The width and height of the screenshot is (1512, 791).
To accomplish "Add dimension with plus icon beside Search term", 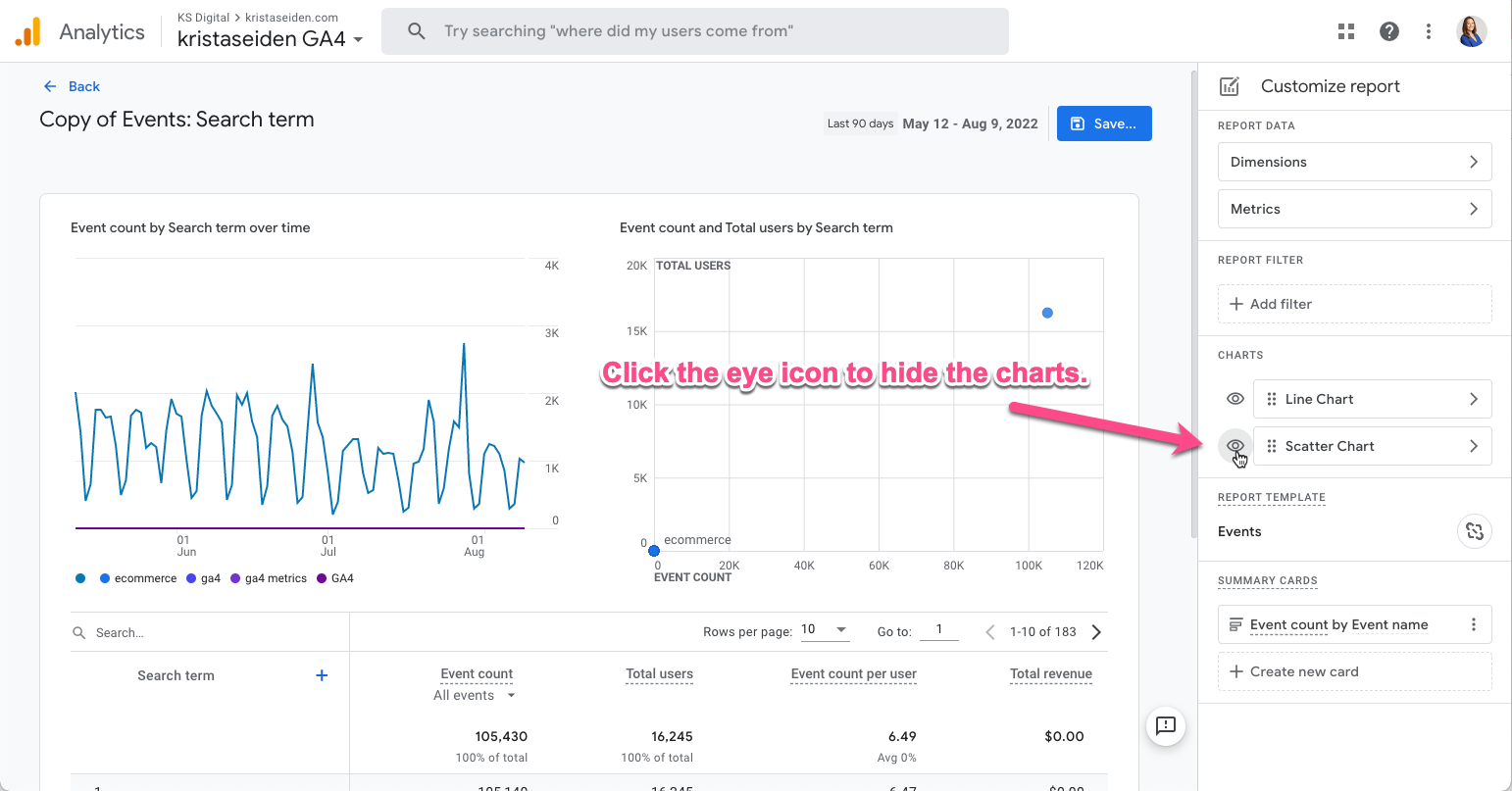I will click(322, 675).
